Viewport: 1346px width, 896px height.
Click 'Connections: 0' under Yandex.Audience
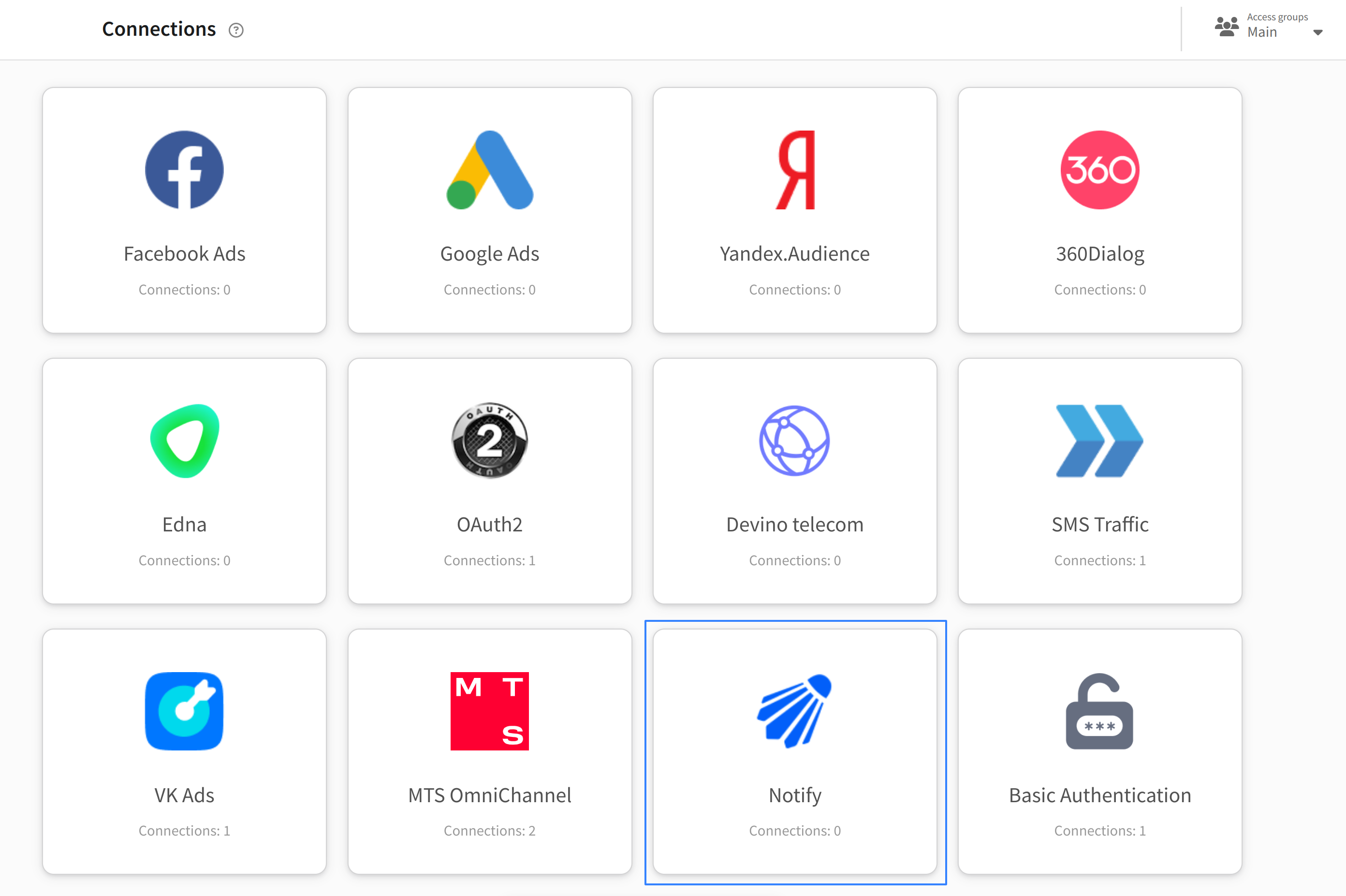(x=795, y=290)
